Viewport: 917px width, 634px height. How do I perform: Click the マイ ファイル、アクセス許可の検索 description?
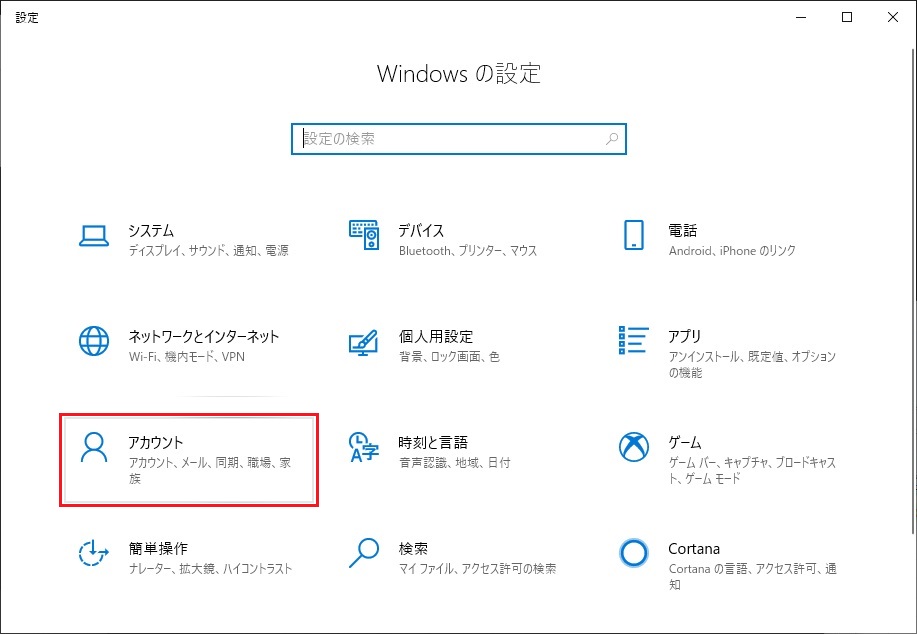(x=477, y=568)
